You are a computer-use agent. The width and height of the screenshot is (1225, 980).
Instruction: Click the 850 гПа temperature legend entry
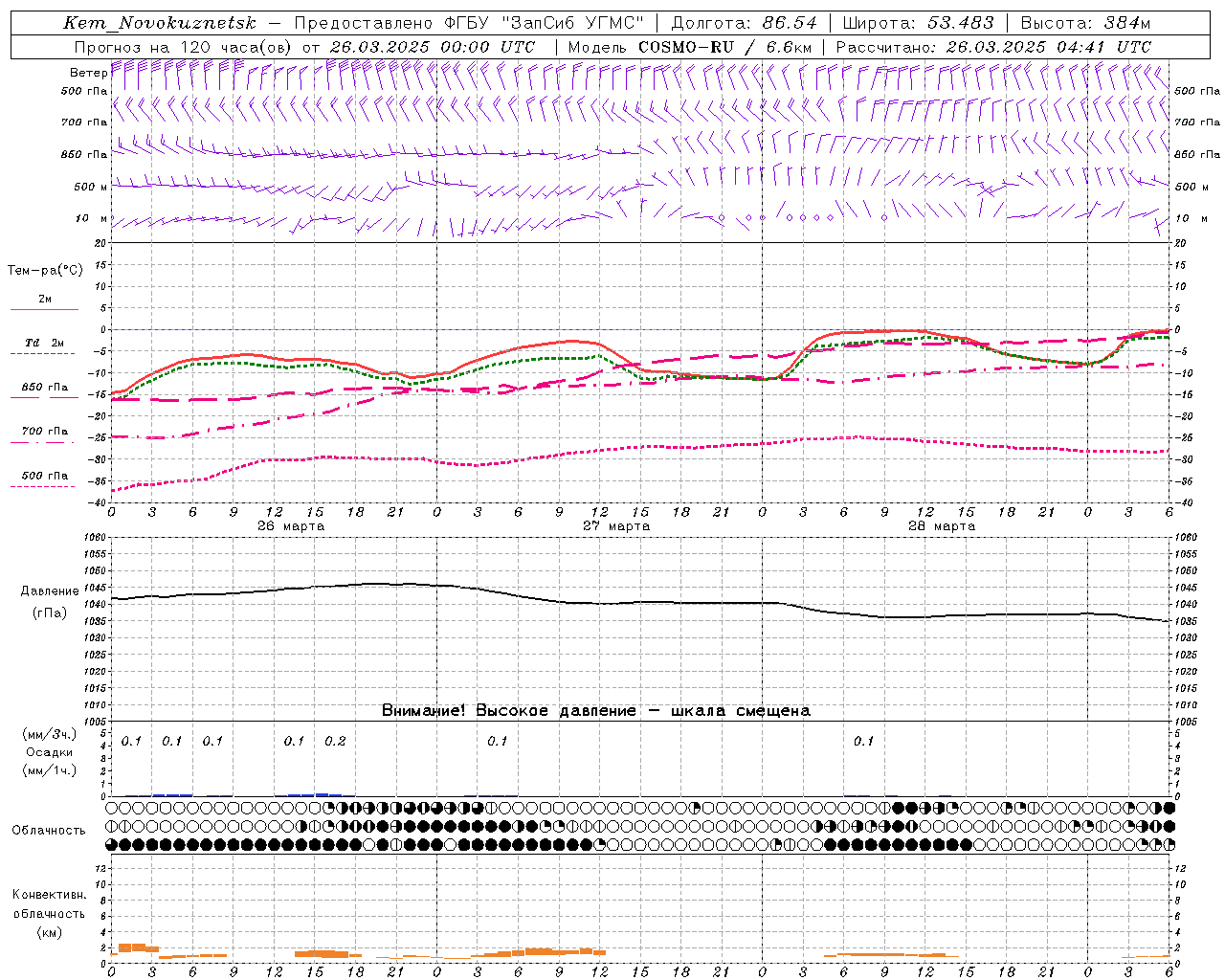pos(44,388)
